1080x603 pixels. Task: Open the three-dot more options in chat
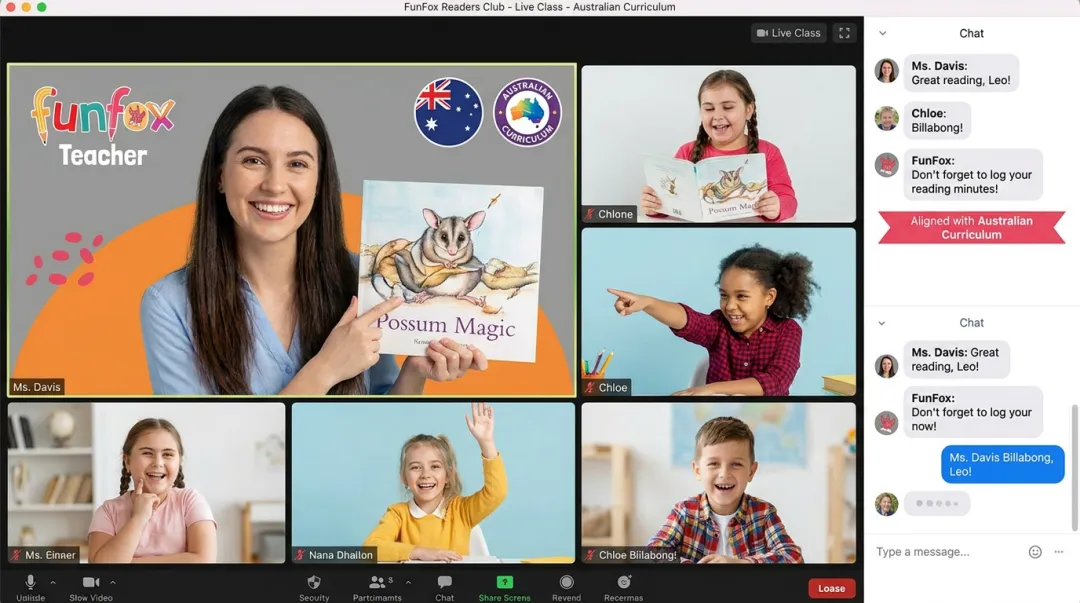tap(1059, 551)
